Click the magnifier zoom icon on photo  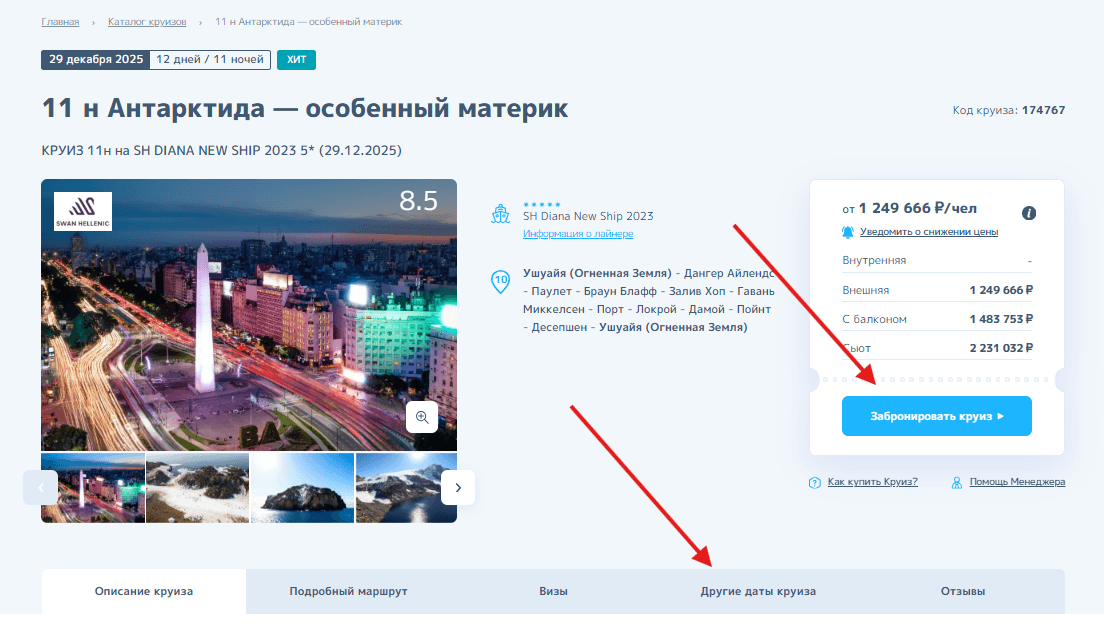coord(422,417)
